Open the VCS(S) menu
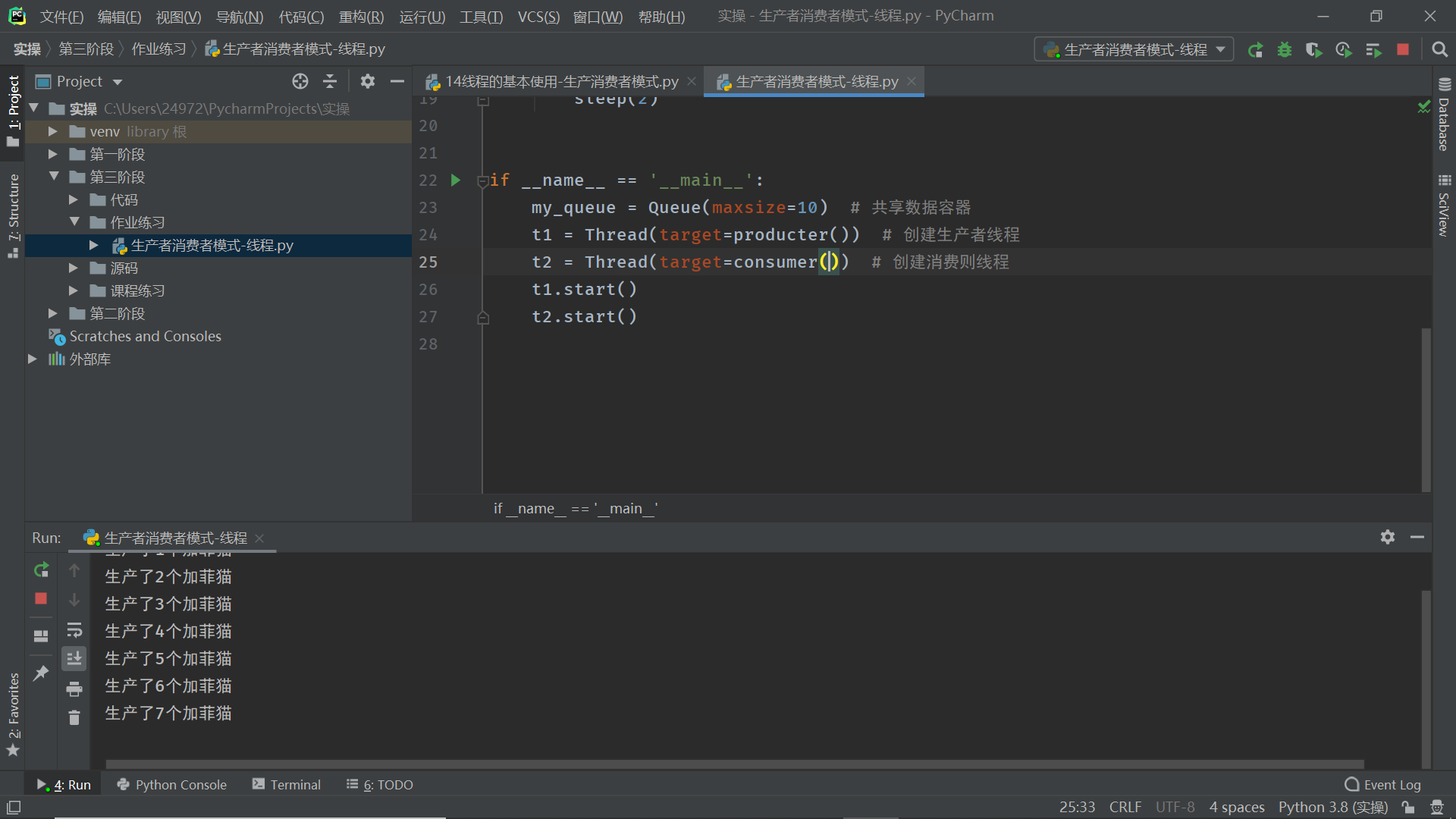Screen dimensions: 1456x819 pyautogui.click(x=538, y=17)
